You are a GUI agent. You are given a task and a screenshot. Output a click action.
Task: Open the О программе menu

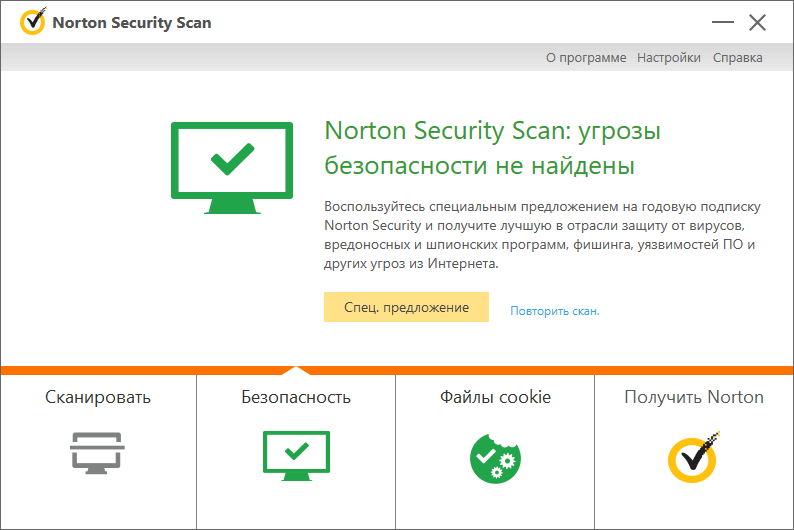pos(586,58)
